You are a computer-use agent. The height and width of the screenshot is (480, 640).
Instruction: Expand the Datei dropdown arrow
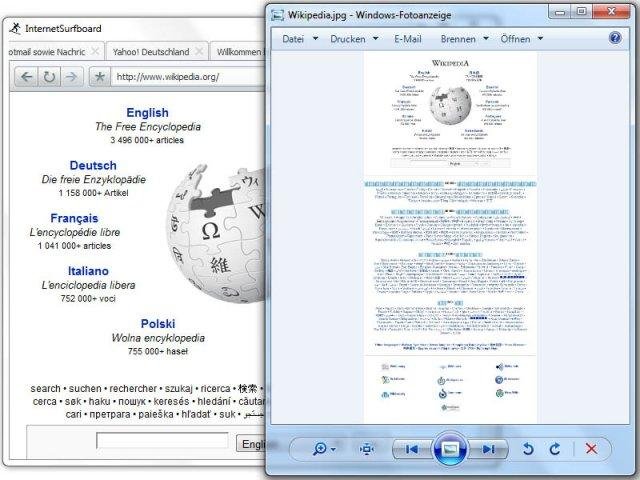pos(315,38)
